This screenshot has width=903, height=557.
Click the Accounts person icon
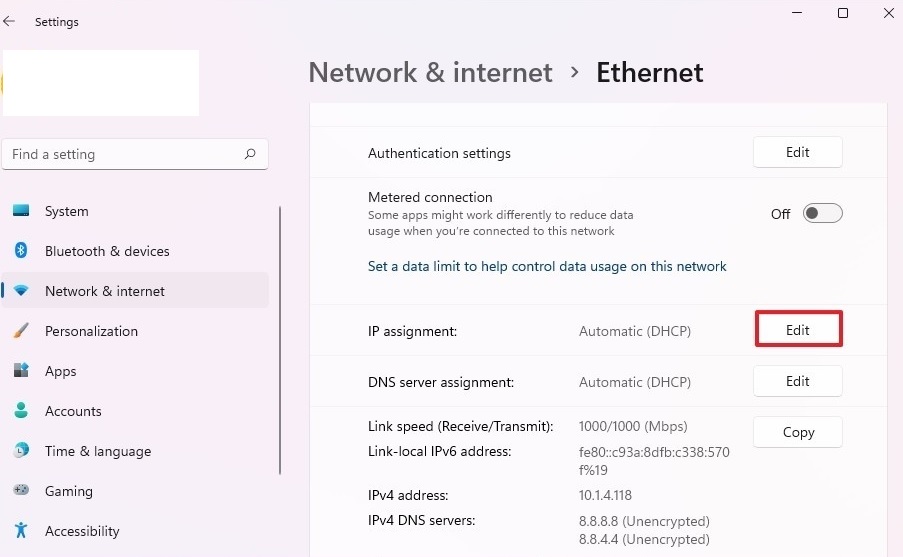21,411
